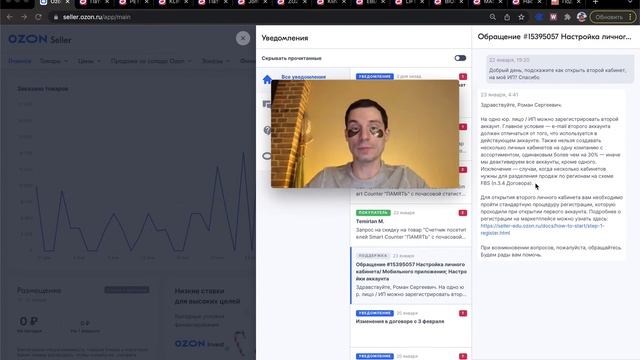
Task: Click the user message 'Добрый день, подскажите...'
Action: [x=560, y=69]
